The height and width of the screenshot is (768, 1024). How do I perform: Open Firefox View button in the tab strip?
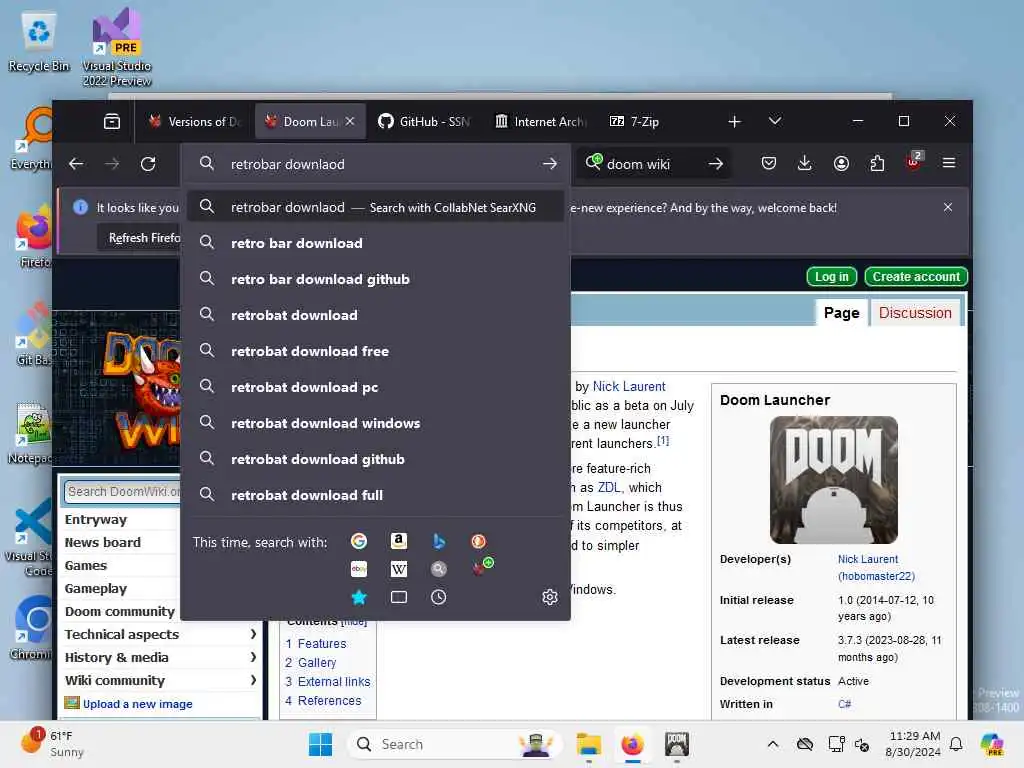(x=112, y=121)
